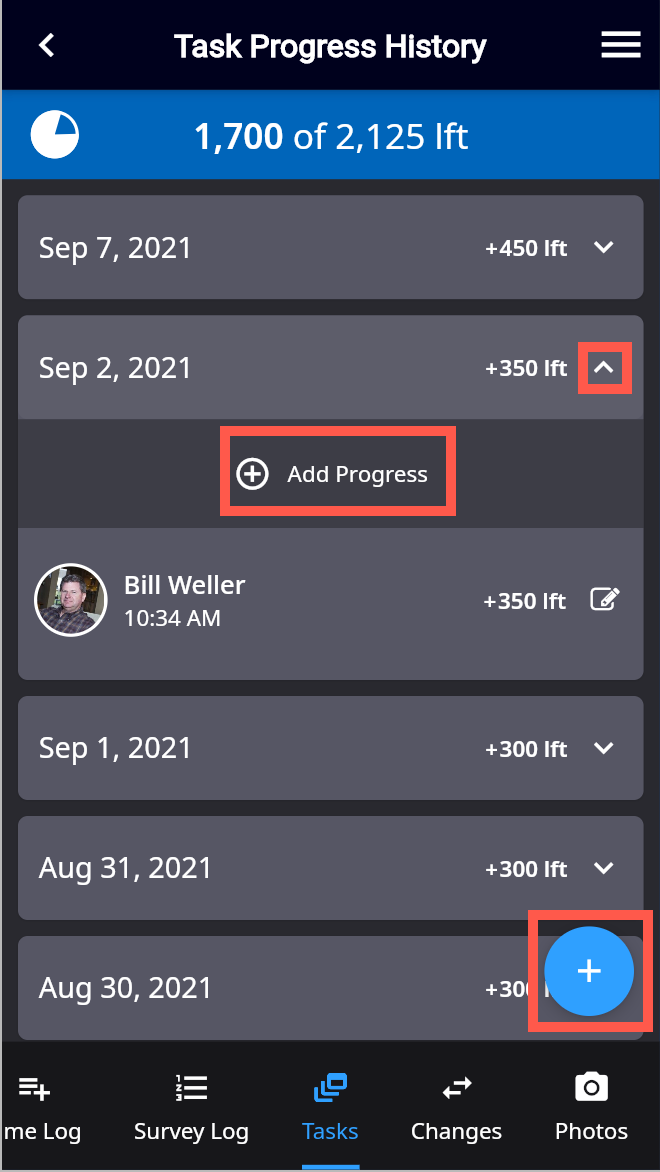Screen dimensions: 660x1172
Task: Go back with the left arrow icon
Action: click(47, 46)
